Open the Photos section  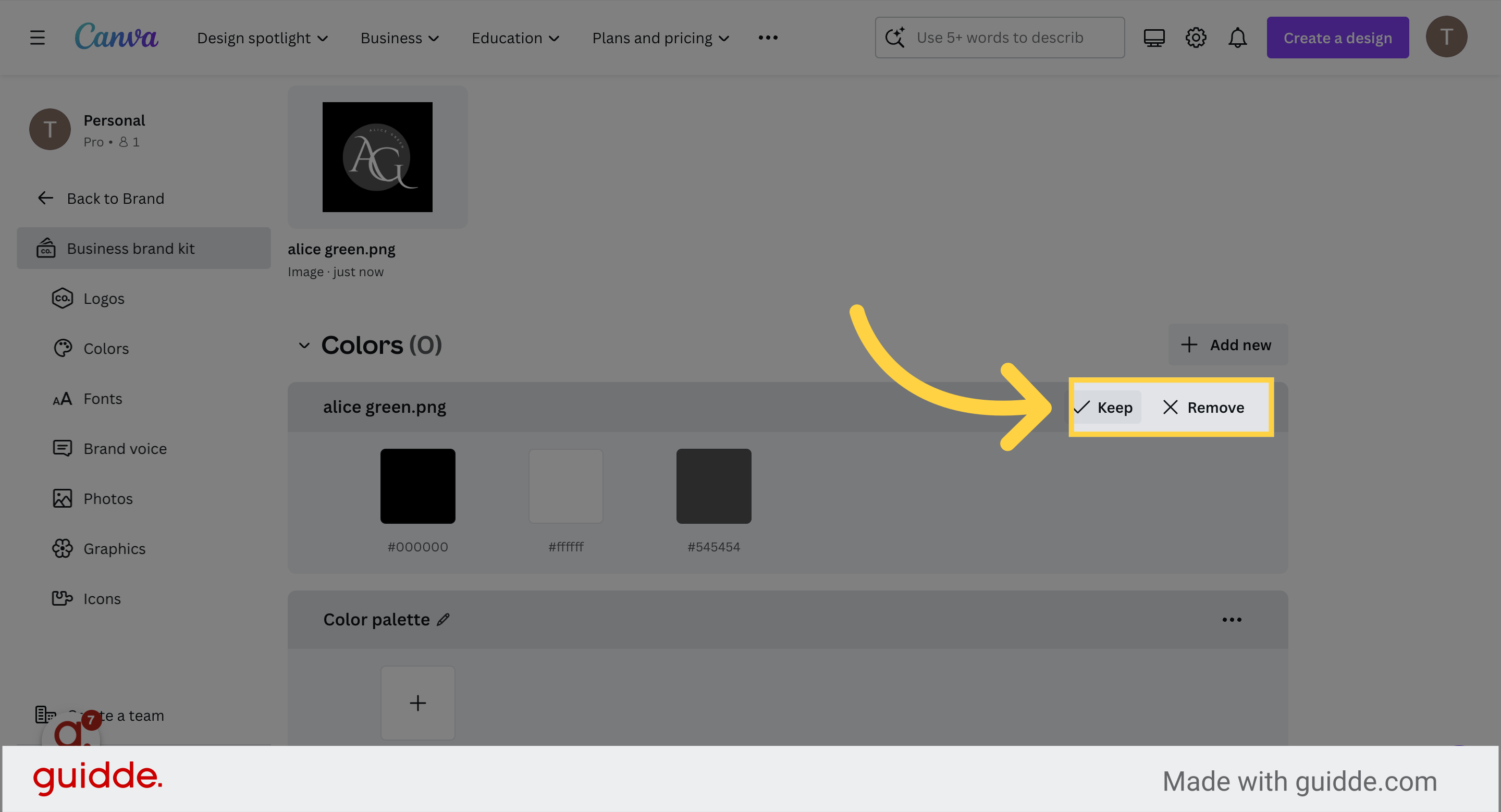click(108, 498)
